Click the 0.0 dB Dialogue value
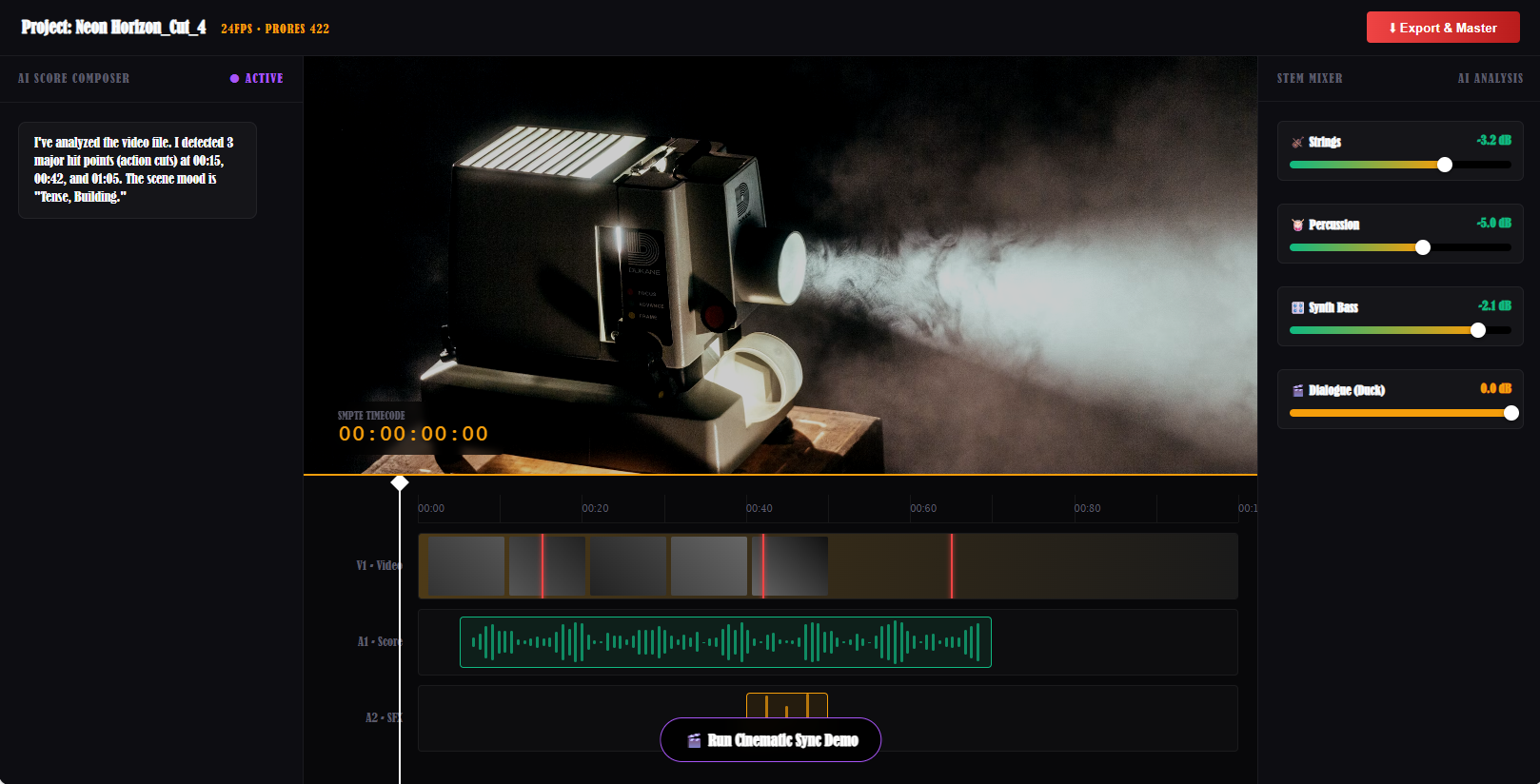 pos(1495,388)
